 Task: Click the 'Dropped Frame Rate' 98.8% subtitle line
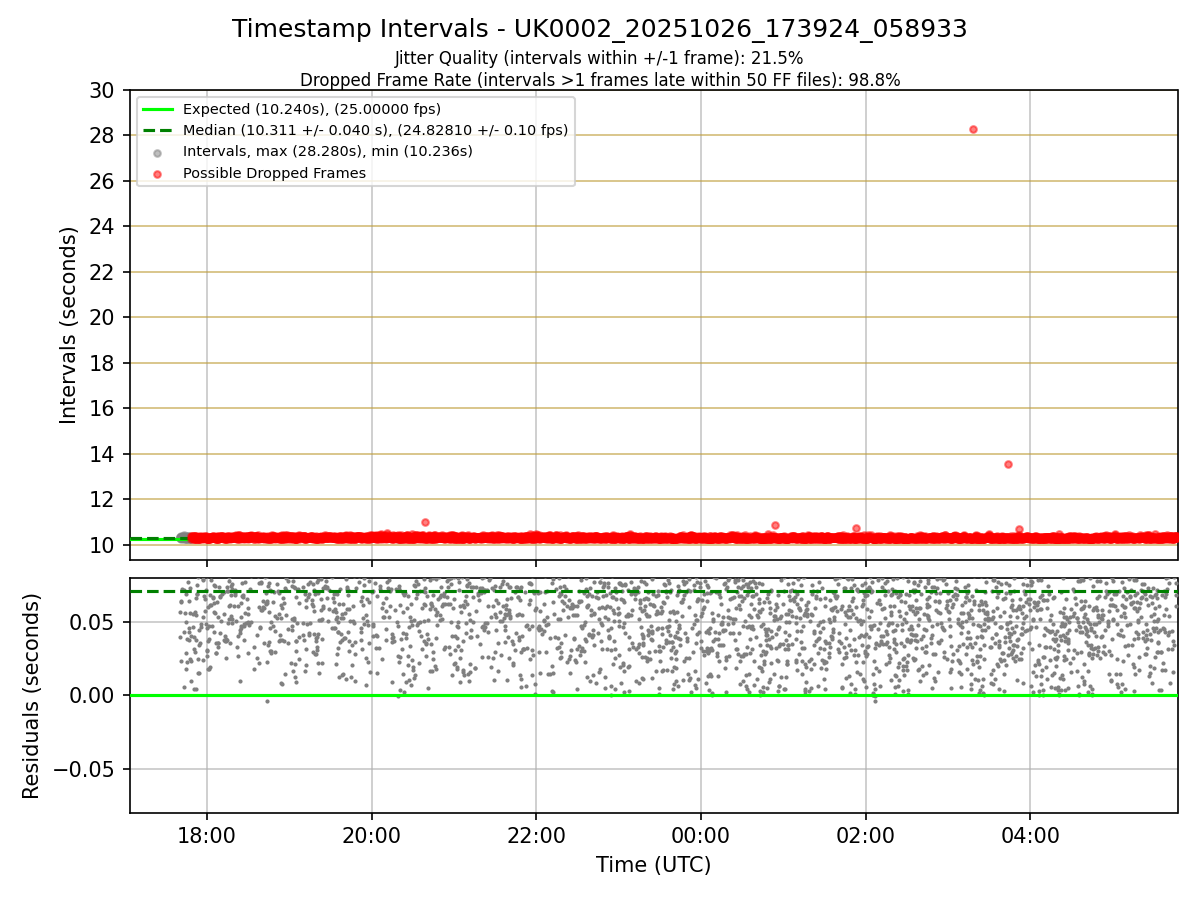(599, 80)
